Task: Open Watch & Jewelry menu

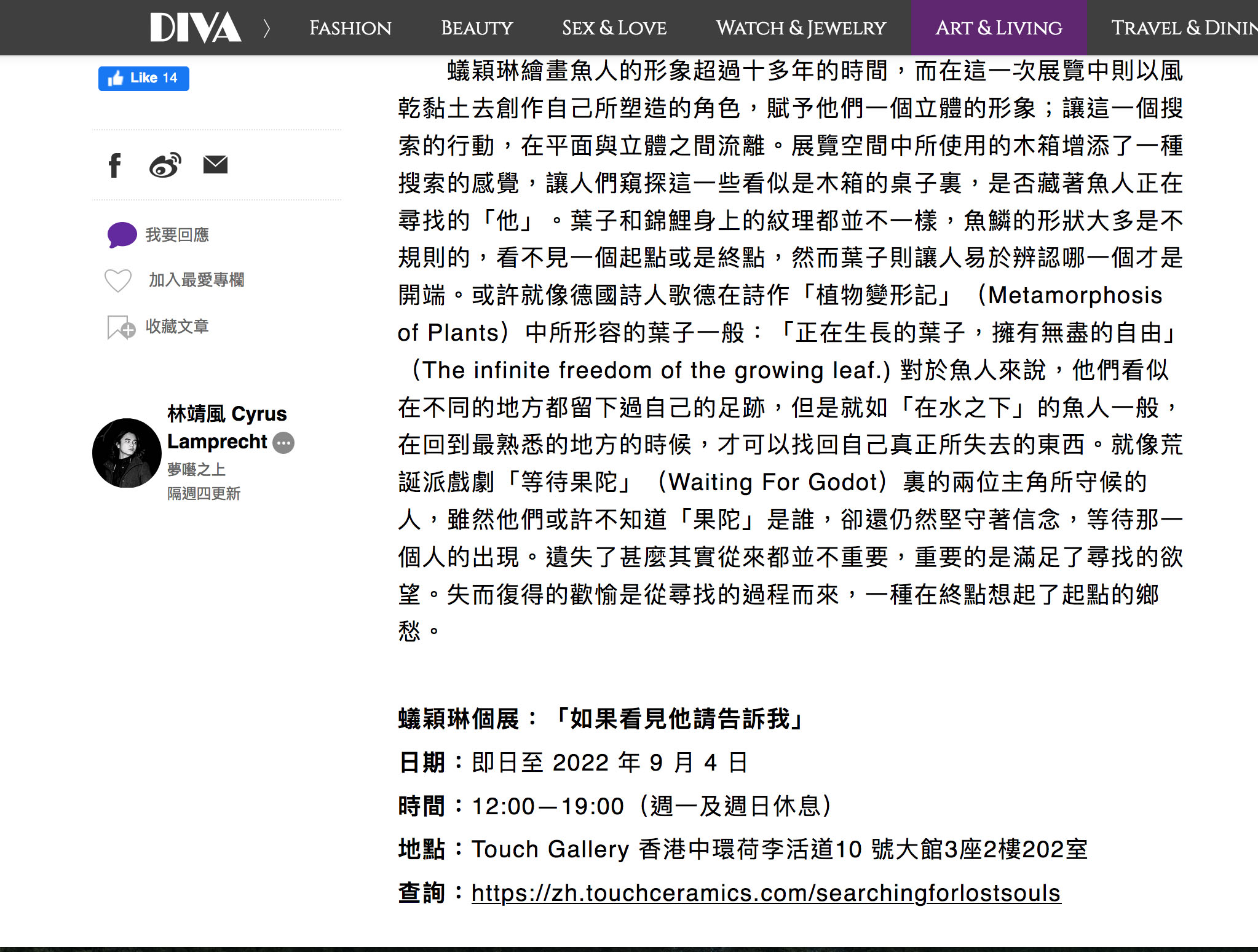Action: [x=801, y=28]
